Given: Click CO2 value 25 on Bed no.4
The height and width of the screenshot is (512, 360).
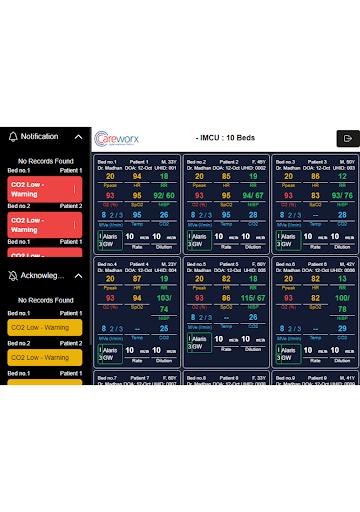Looking at the screenshot, I should pyautogui.click(x=164, y=329).
